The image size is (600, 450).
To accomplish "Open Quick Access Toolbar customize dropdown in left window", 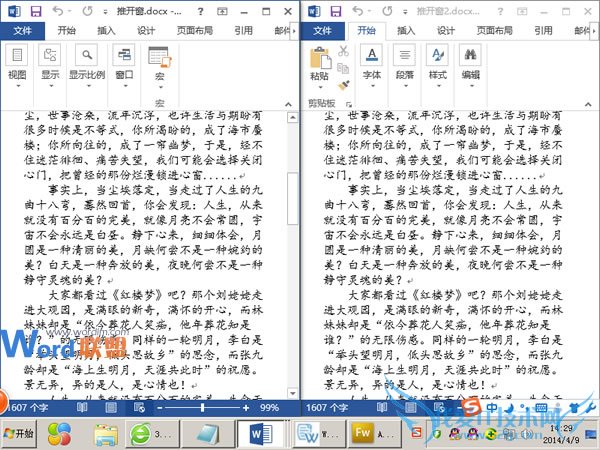I will tap(105, 12).
